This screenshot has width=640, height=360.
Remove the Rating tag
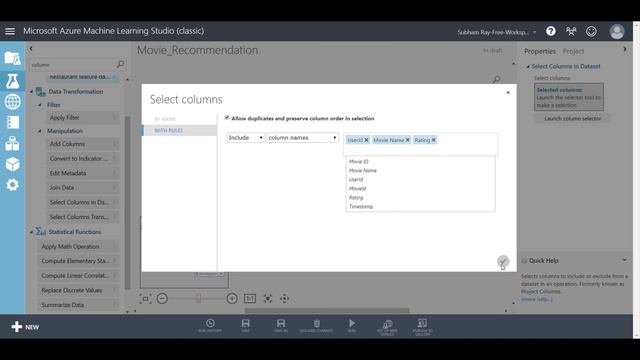[433, 140]
